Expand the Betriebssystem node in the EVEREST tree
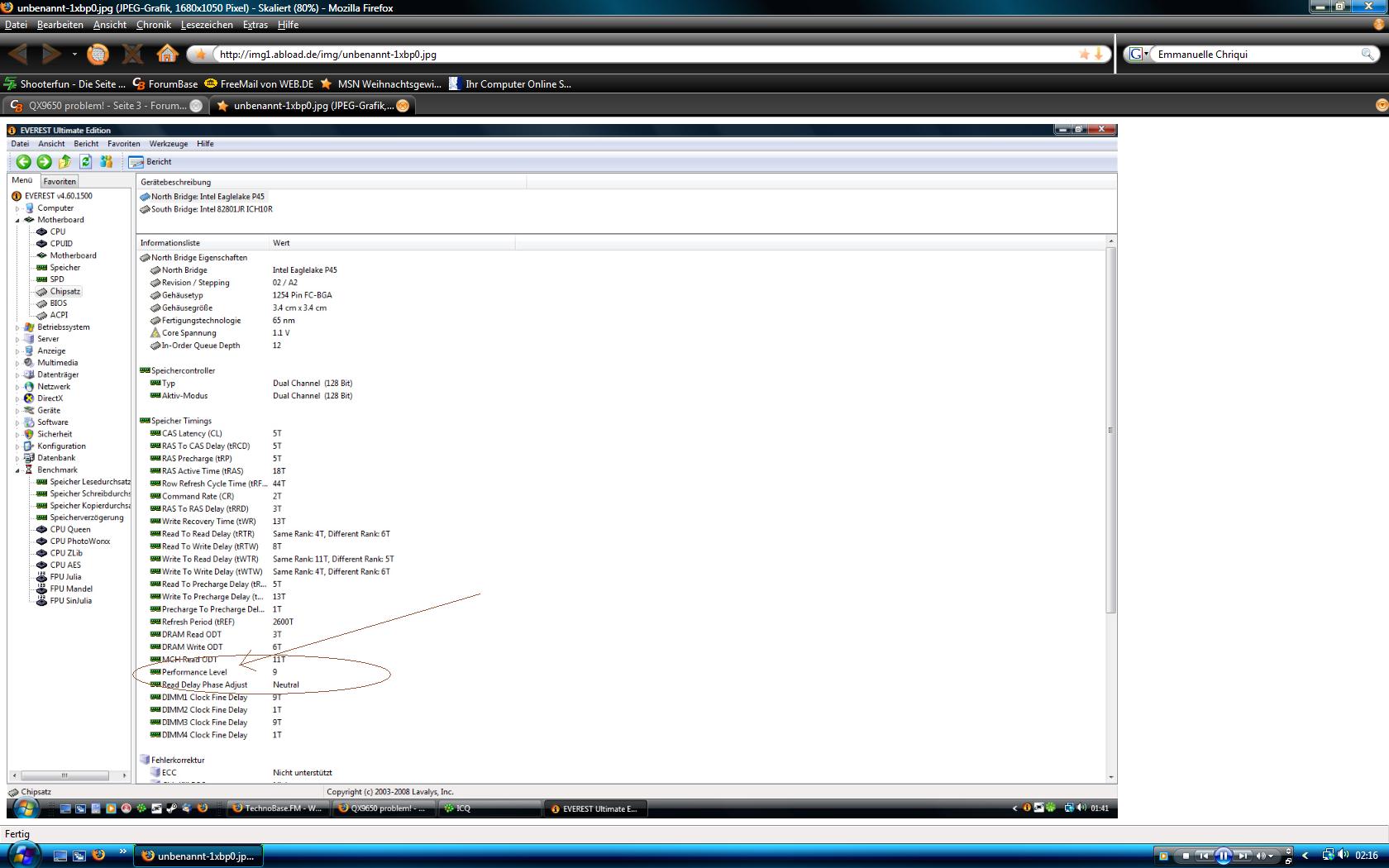The height and width of the screenshot is (868, 1389). (x=17, y=327)
